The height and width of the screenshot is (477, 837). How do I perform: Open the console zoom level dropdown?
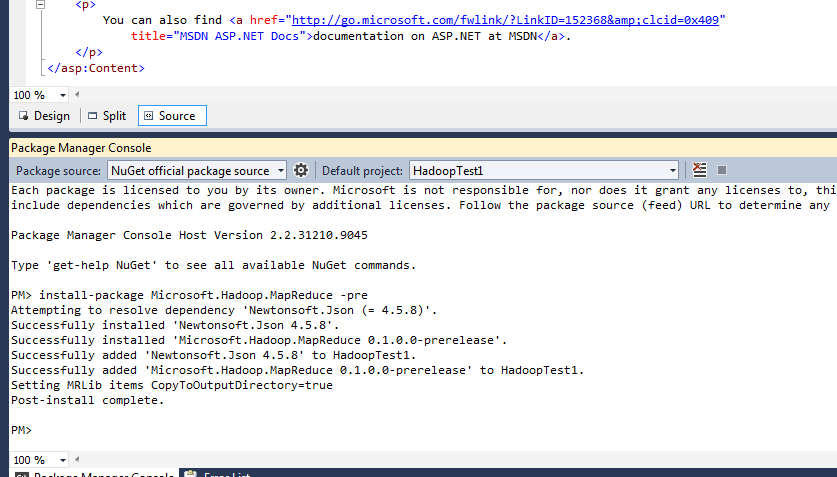point(63,460)
